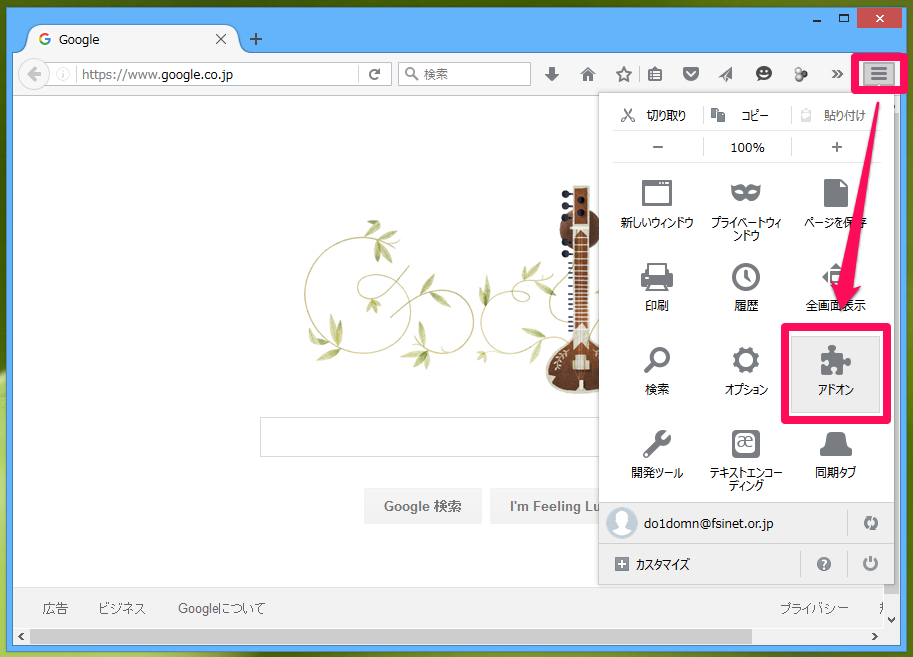Zoom in with the plus button
The width and height of the screenshot is (913, 657).
tap(836, 147)
